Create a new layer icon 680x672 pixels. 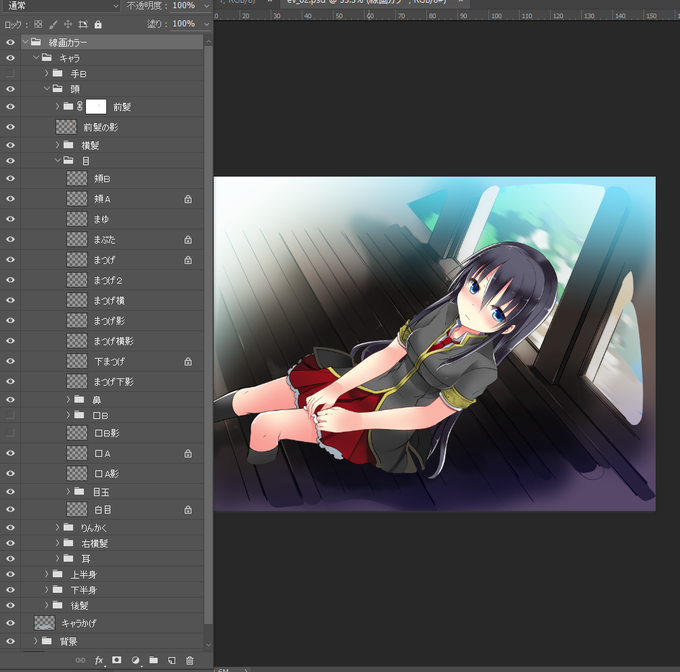click(x=172, y=660)
